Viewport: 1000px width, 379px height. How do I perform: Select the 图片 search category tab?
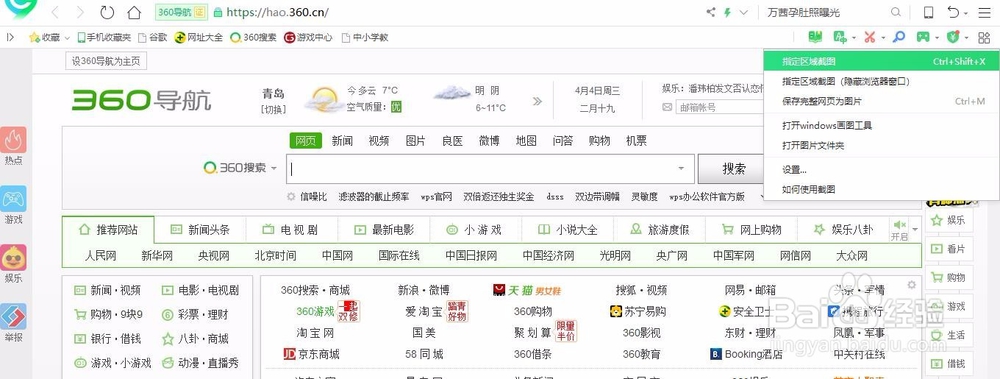coord(416,141)
